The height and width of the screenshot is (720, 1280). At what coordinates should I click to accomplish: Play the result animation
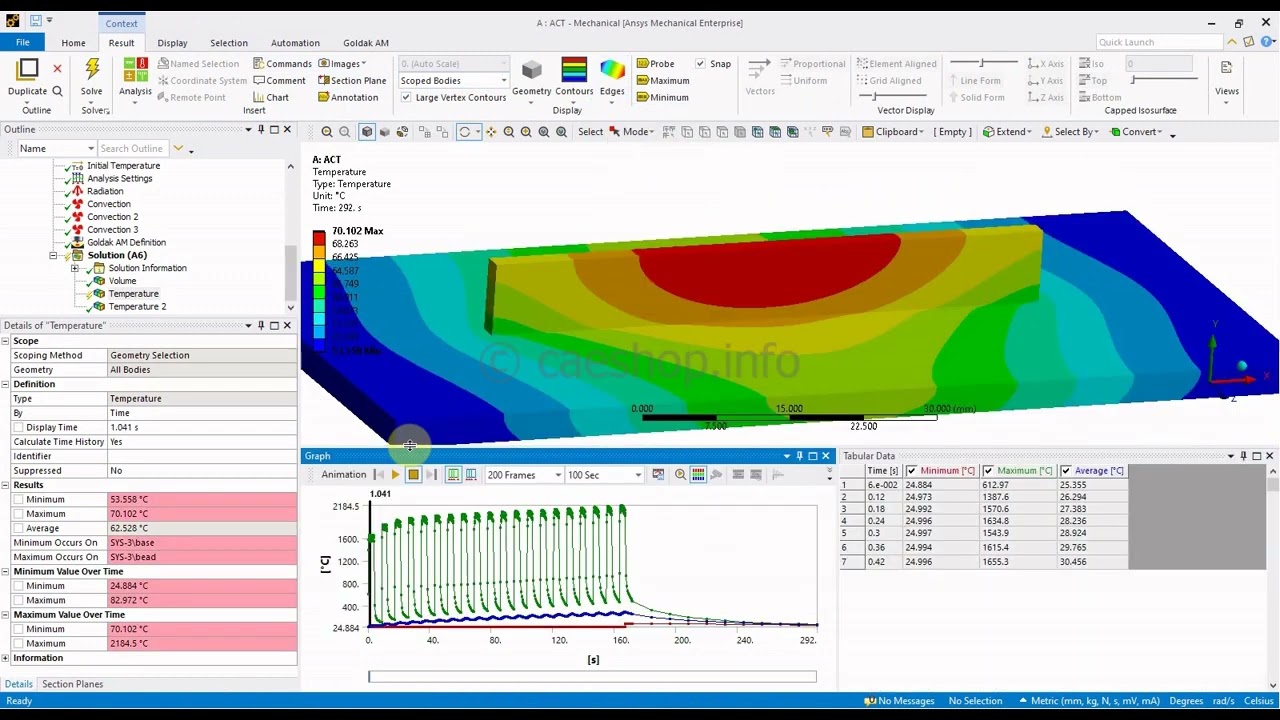click(x=395, y=475)
